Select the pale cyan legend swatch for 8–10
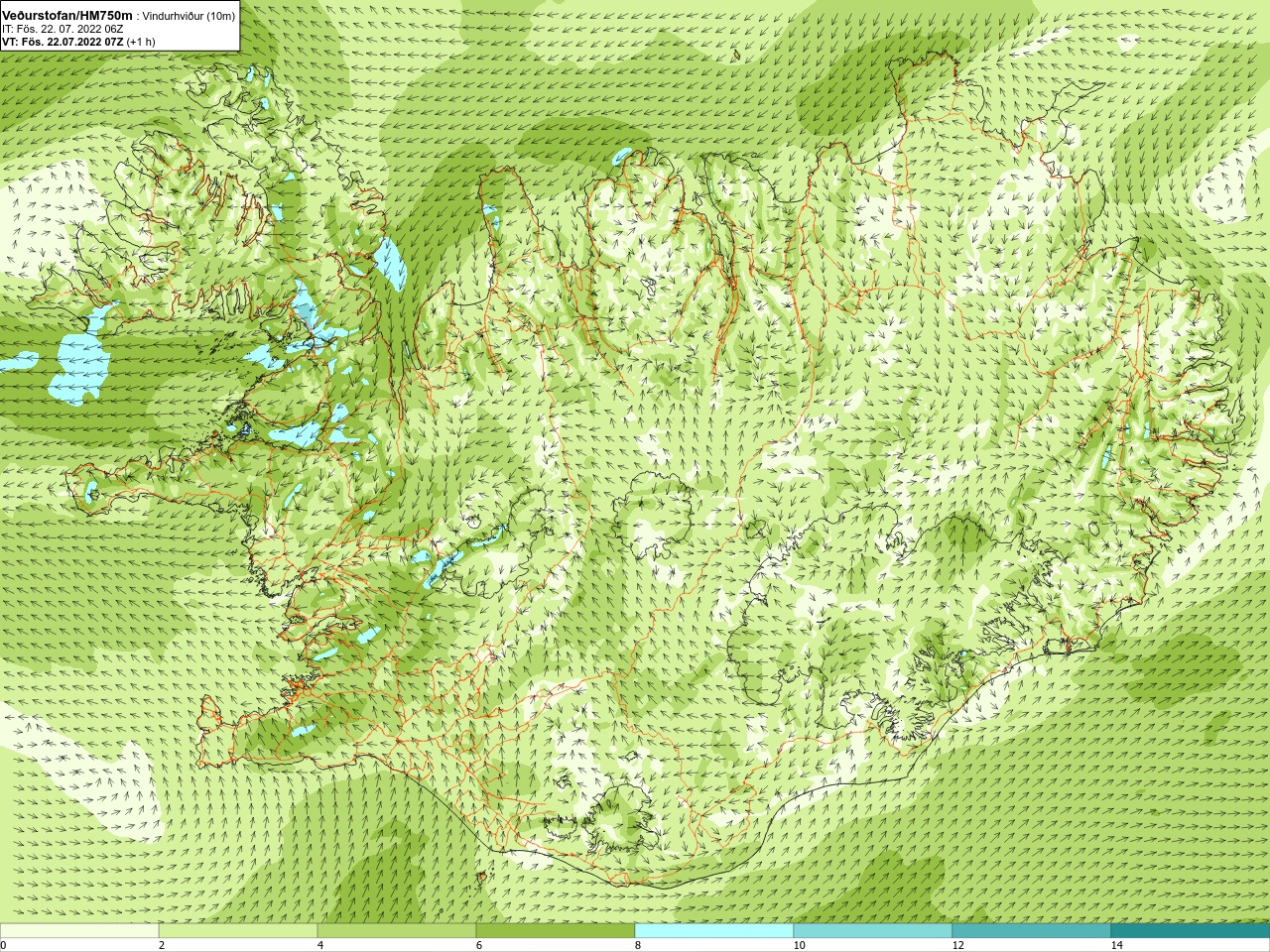 (714, 931)
